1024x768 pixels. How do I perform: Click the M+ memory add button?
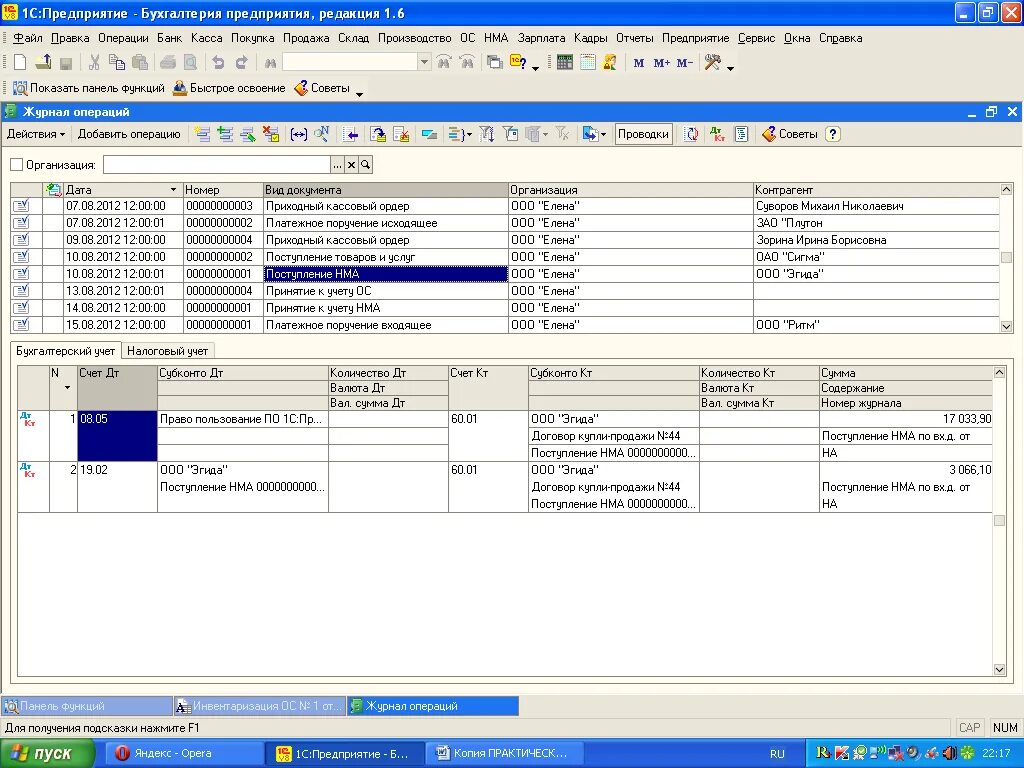pyautogui.click(x=662, y=63)
